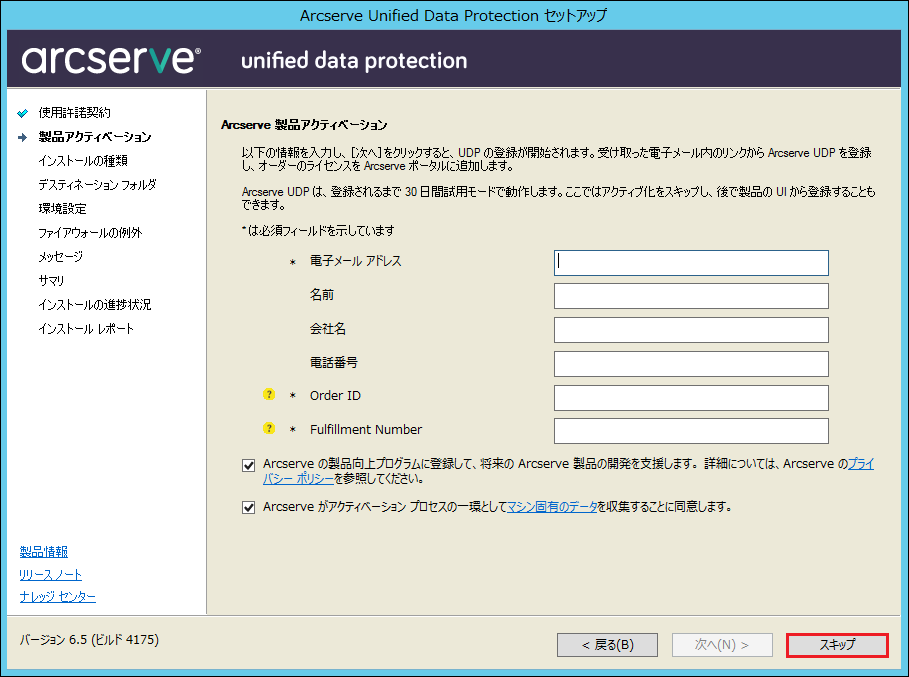The height and width of the screenshot is (677, 909).
Task: Click the 会社名 input field
Action: point(691,330)
